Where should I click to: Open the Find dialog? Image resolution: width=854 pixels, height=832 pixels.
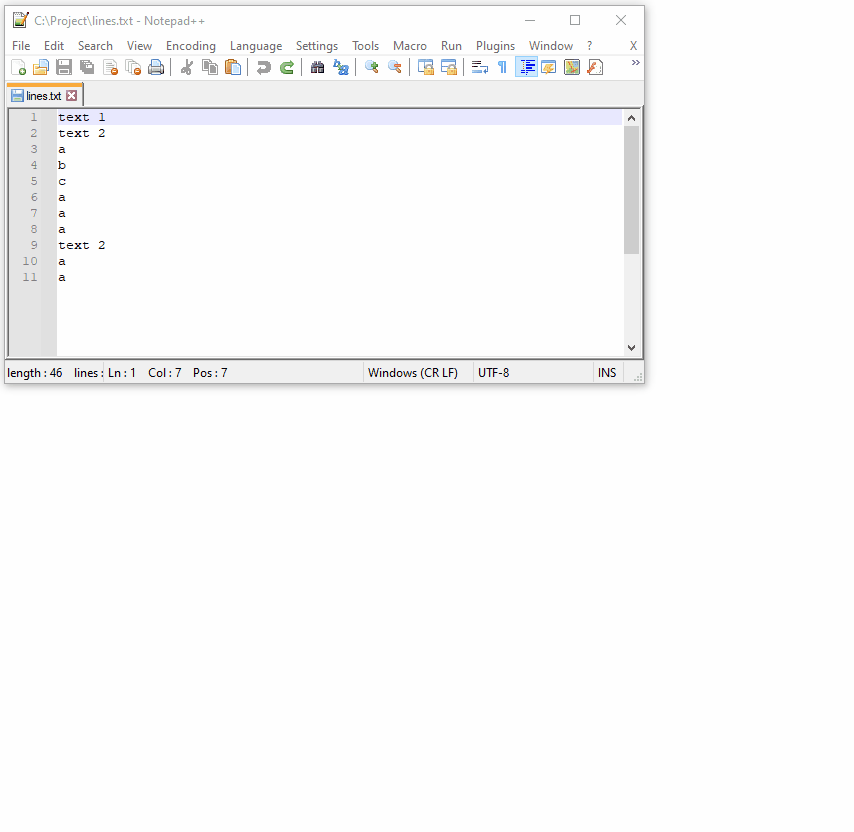pos(317,67)
